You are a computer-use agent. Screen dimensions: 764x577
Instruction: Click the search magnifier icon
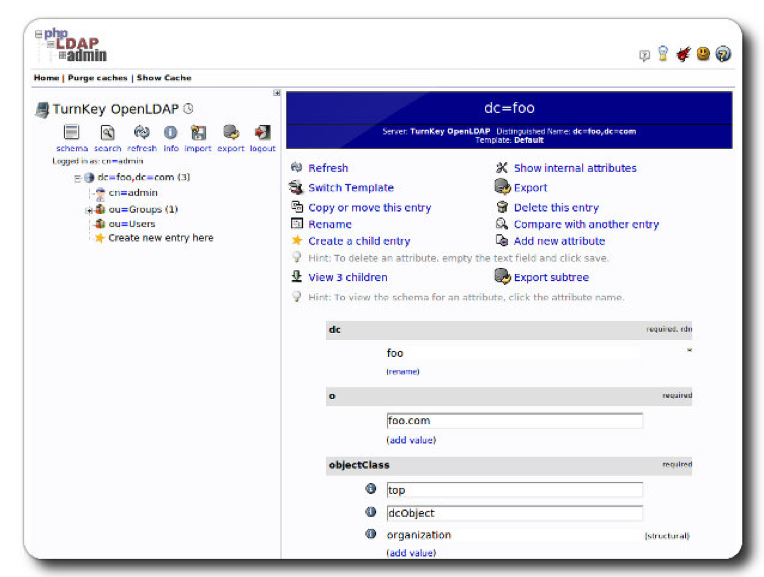(107, 132)
